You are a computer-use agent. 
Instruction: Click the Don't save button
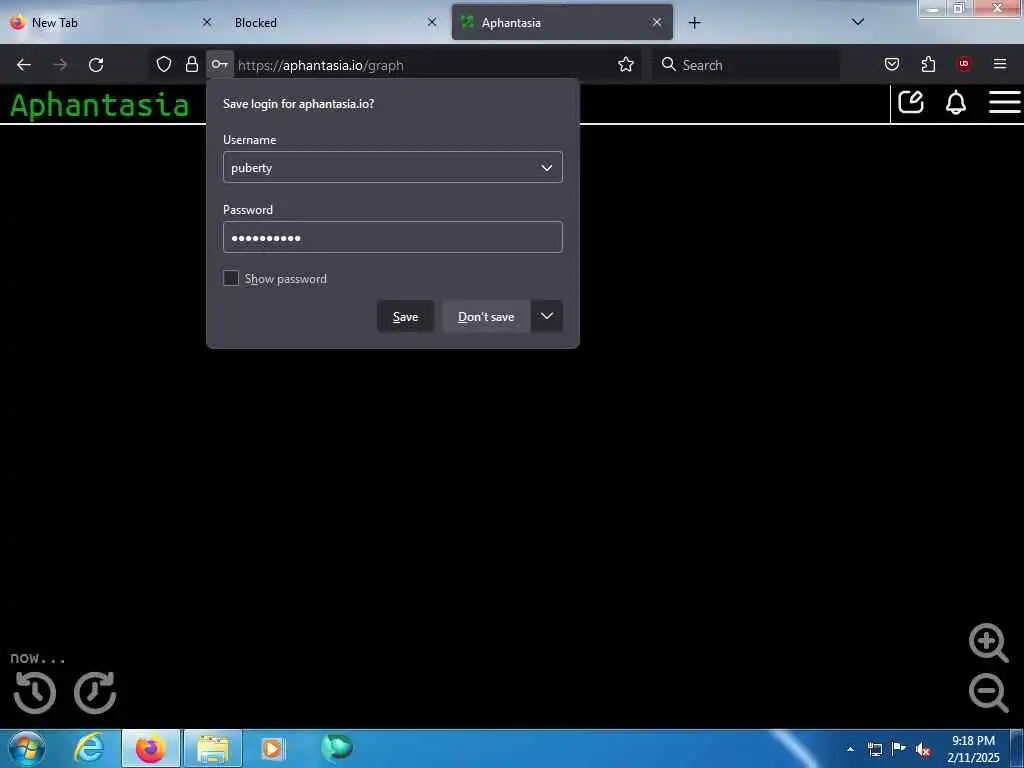pos(486,316)
